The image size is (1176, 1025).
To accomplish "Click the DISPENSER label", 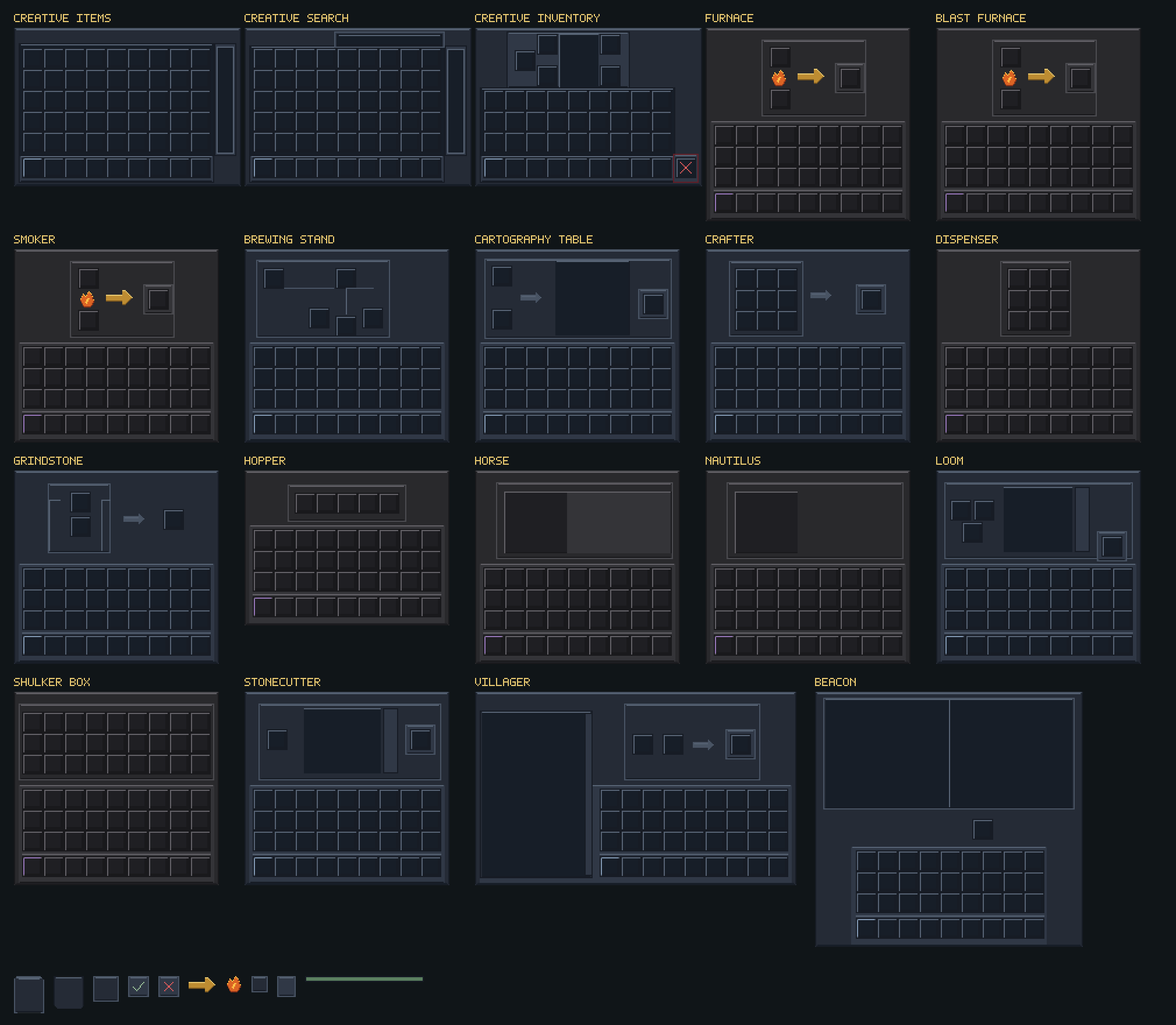I will click(967, 239).
